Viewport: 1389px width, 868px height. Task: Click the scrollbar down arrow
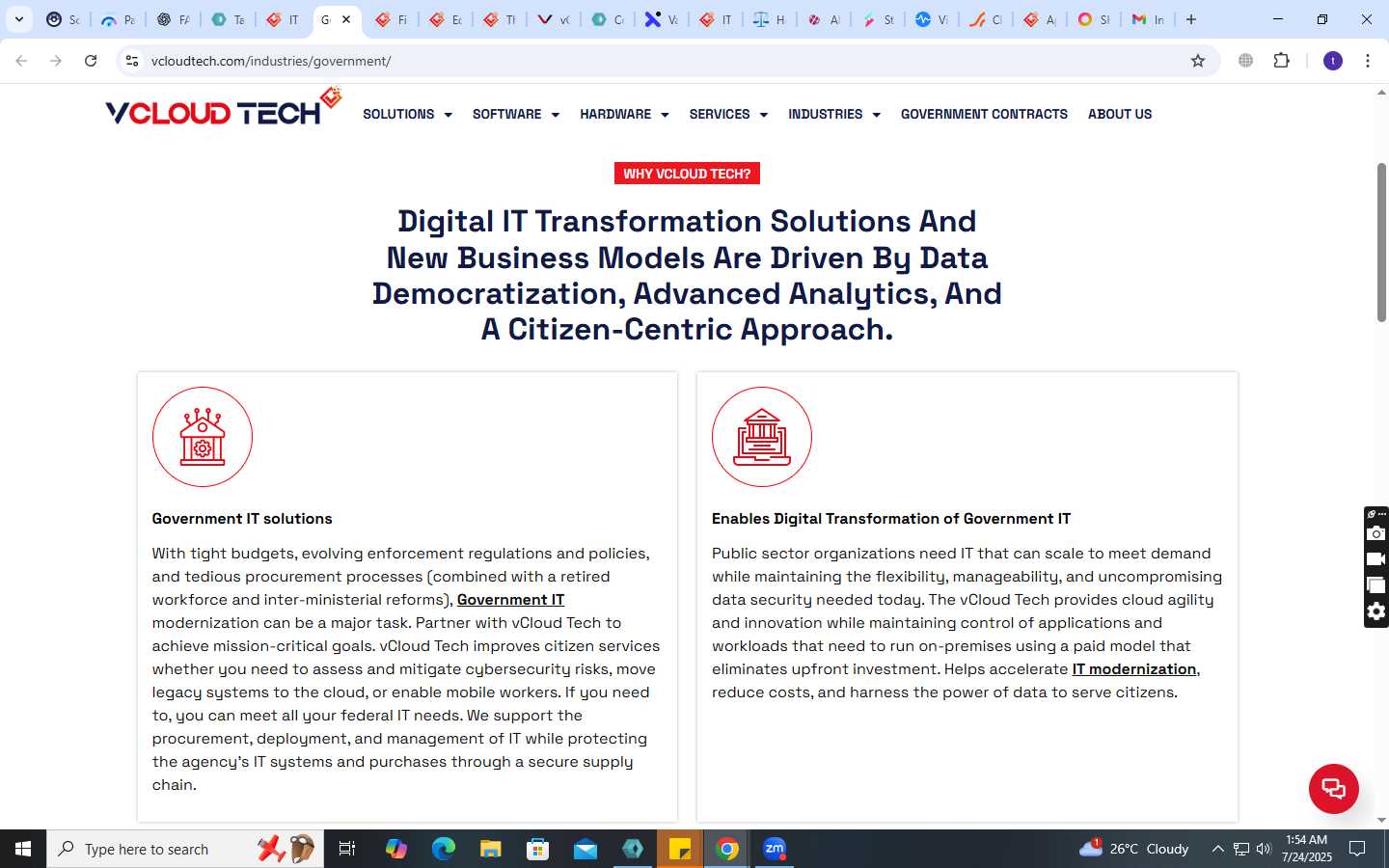pyautogui.click(x=1381, y=821)
